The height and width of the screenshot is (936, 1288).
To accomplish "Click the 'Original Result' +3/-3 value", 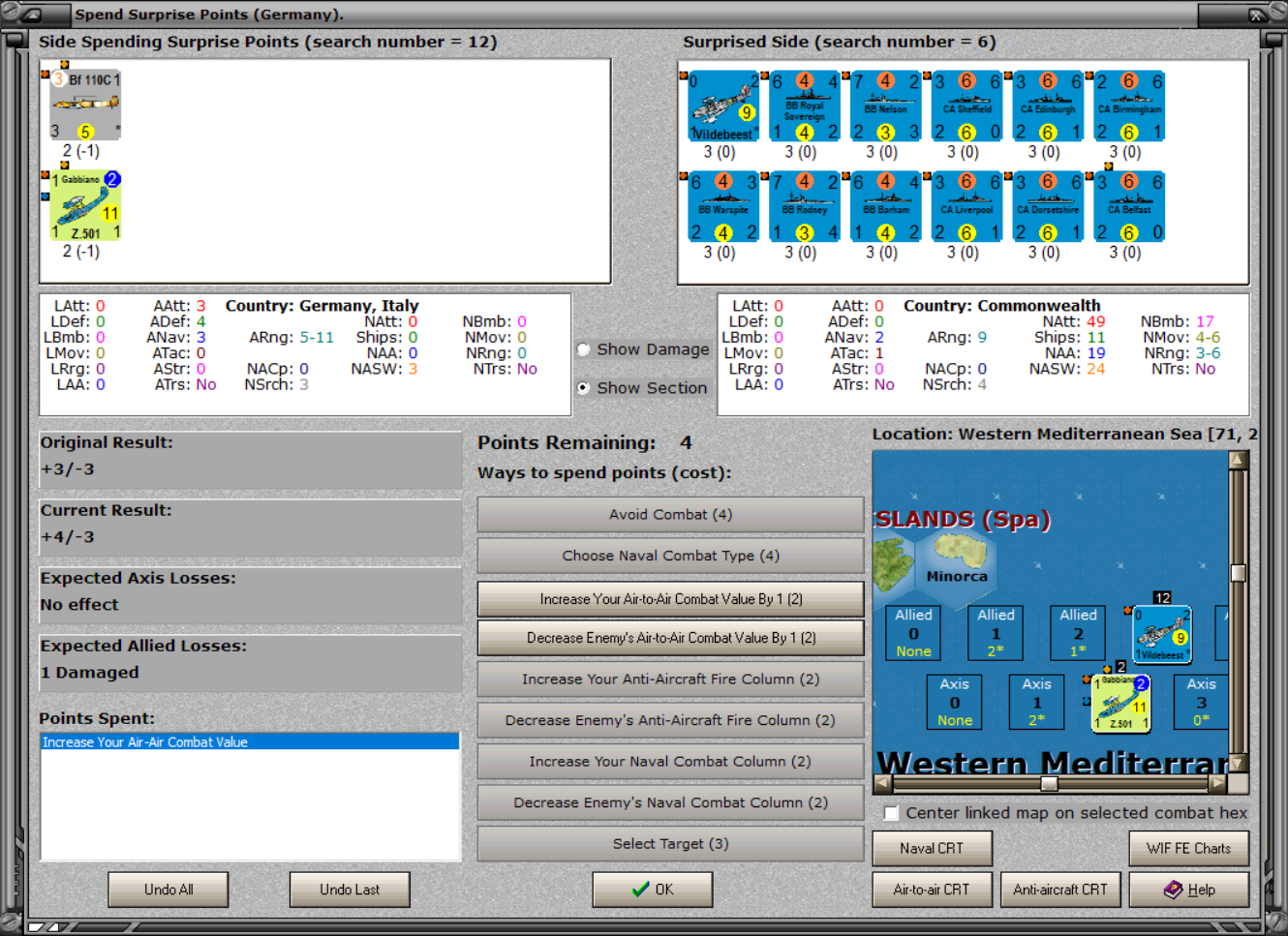I will tap(68, 469).
